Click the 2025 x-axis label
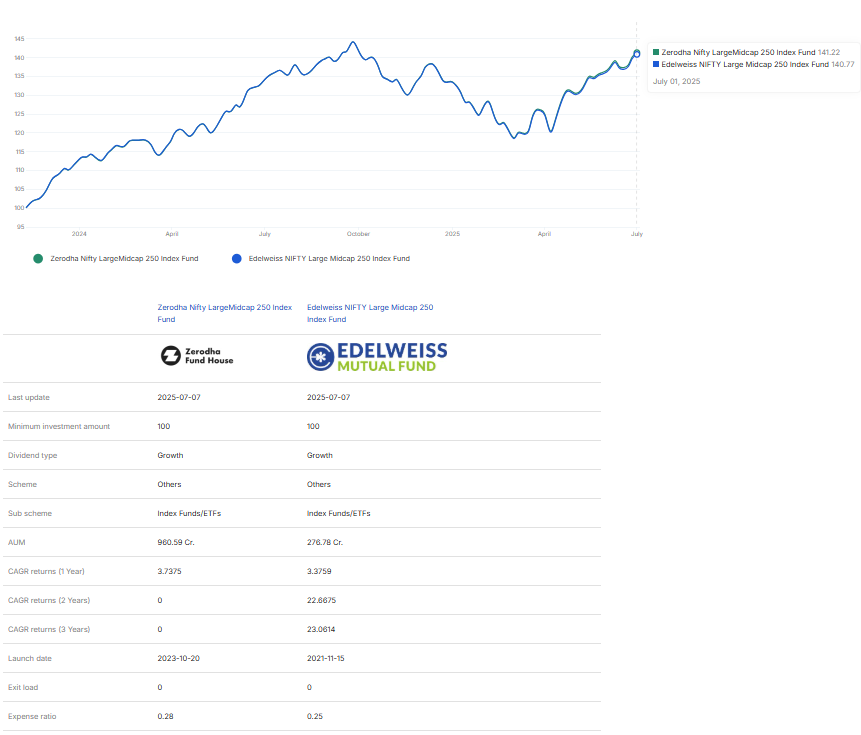This screenshot has width=861, height=735. (x=452, y=234)
